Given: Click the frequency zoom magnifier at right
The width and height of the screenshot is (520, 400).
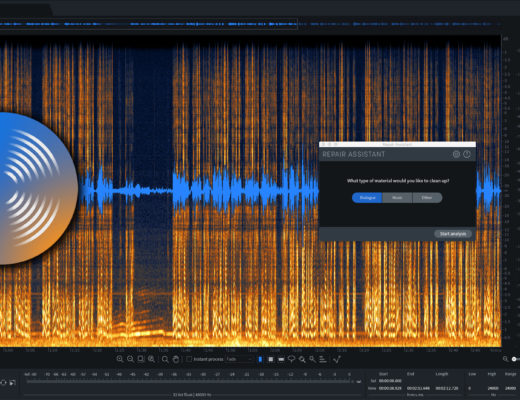Looking at the screenshot, I should click(505, 359).
